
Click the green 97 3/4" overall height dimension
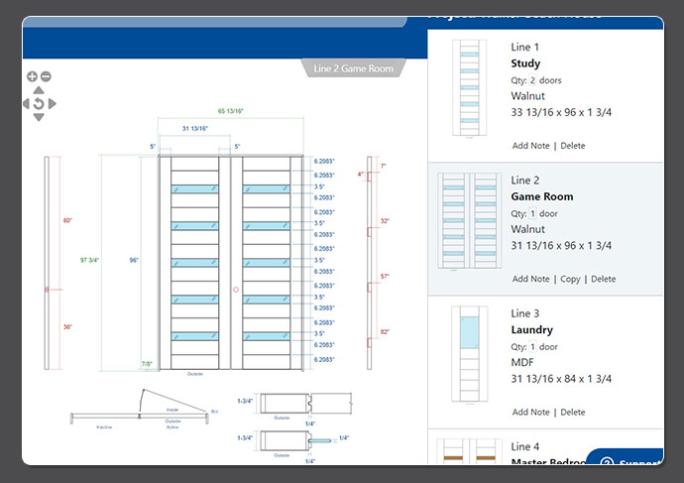(89, 260)
